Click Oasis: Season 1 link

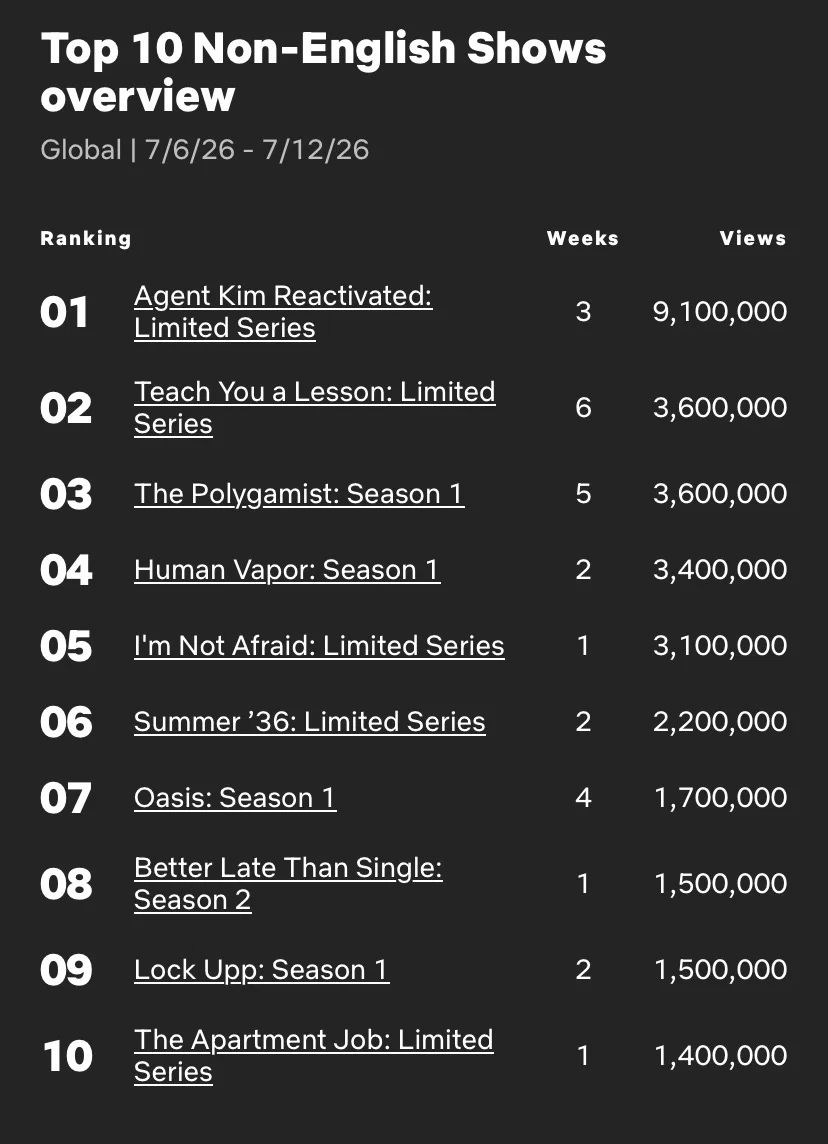click(235, 797)
